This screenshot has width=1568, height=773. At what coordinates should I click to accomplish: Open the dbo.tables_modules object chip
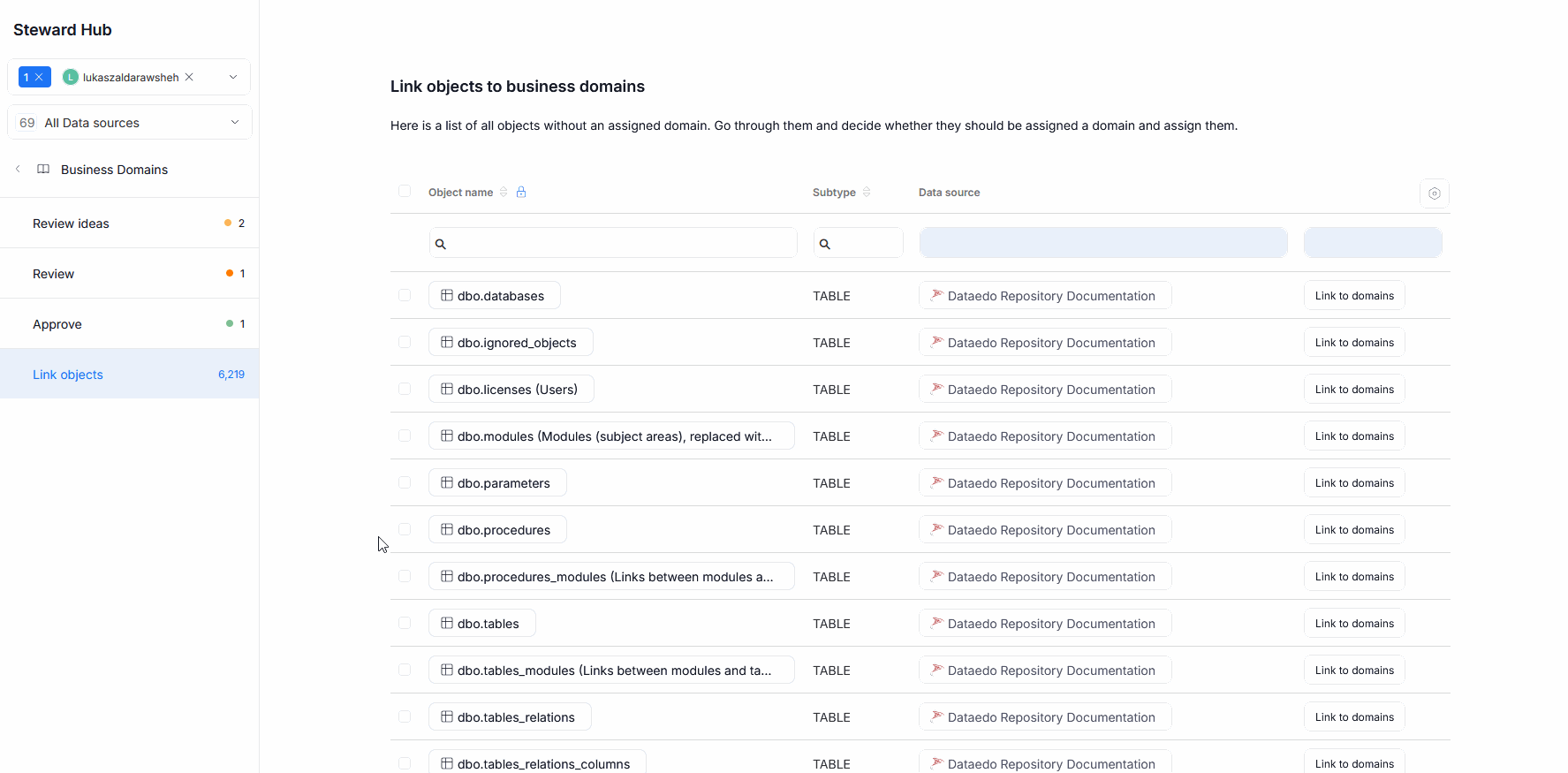point(611,671)
